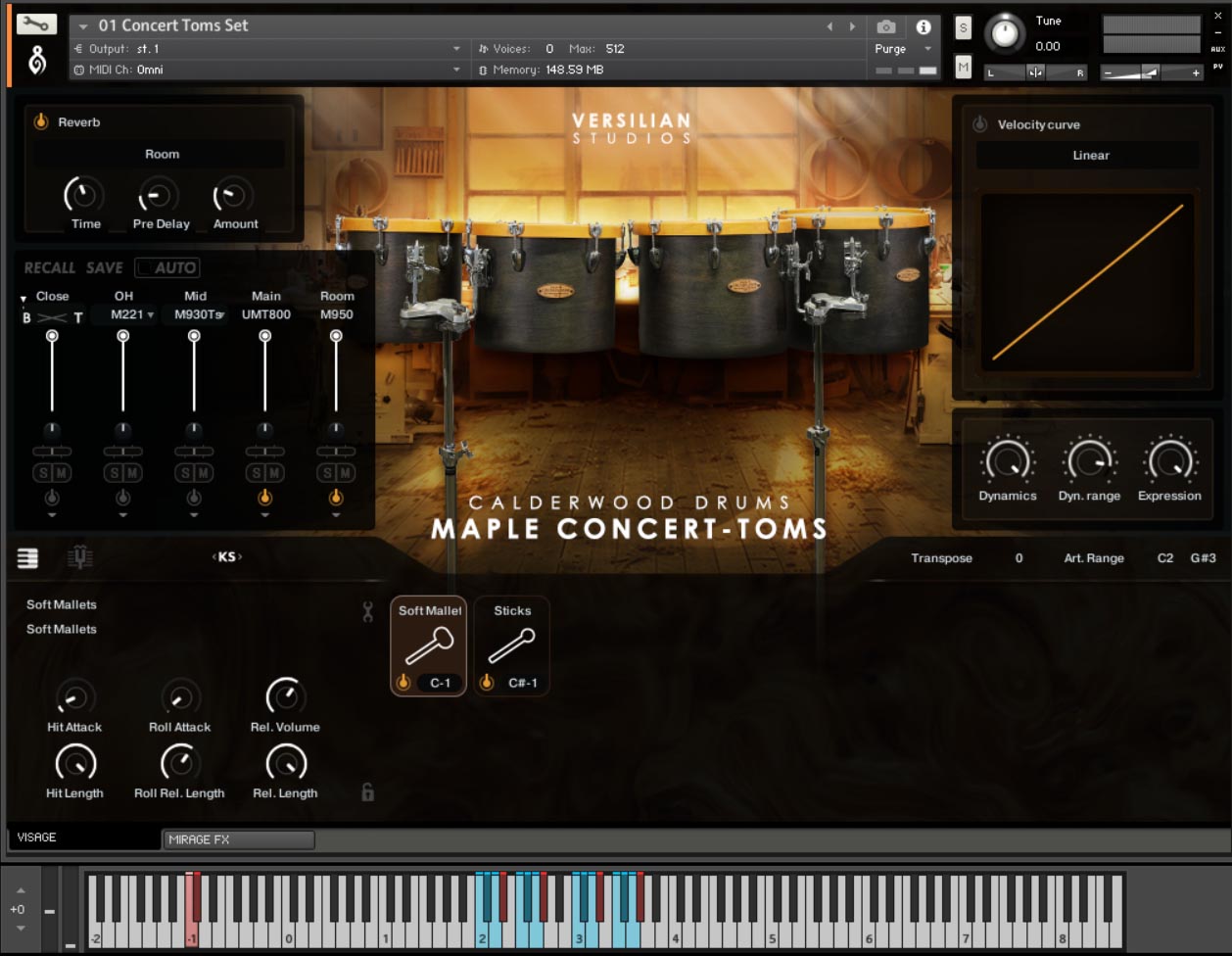This screenshot has width=1232, height=956.
Task: Toggle Soft Mallet power button at C-1
Action: point(403,682)
